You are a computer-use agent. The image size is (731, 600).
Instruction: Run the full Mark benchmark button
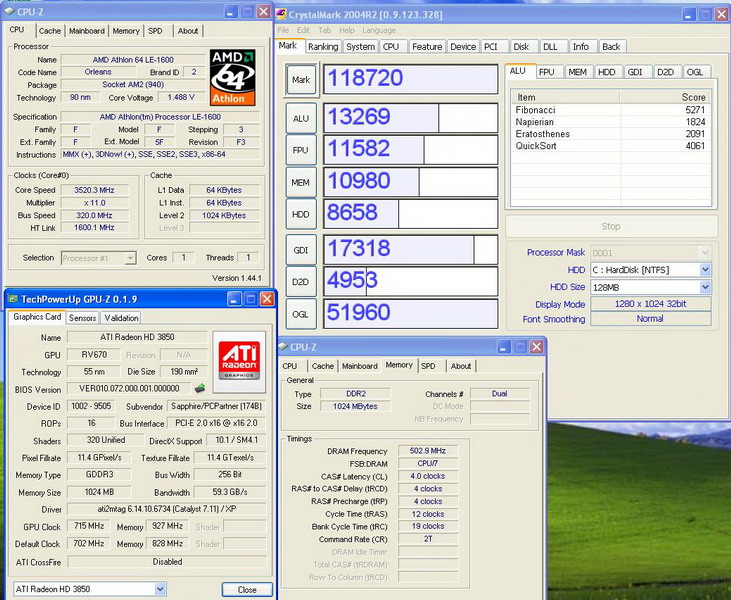(x=300, y=79)
